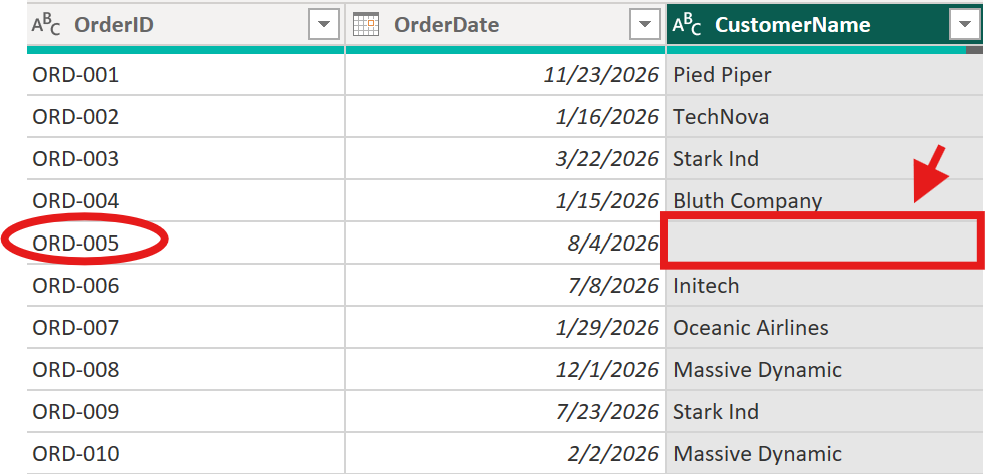Click the ORD-006 cell
This screenshot has height=474, width=986.
(186, 285)
